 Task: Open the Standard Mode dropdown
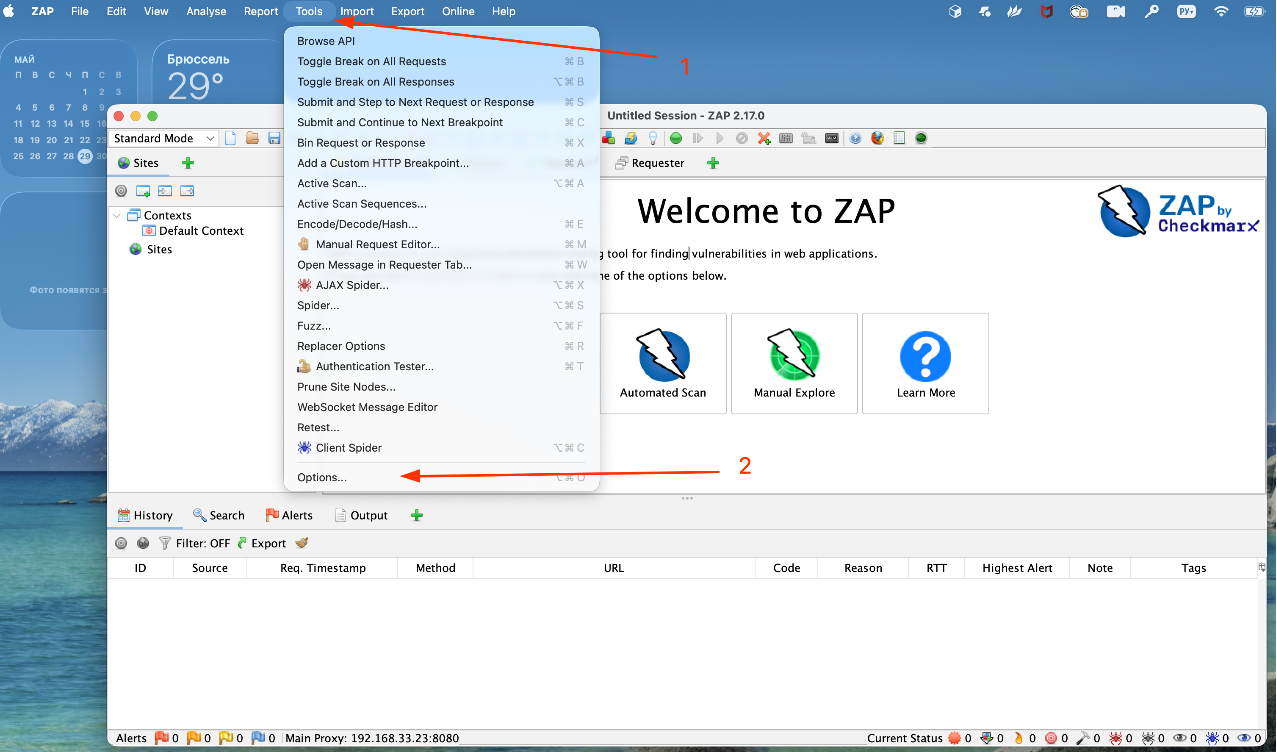pos(165,138)
